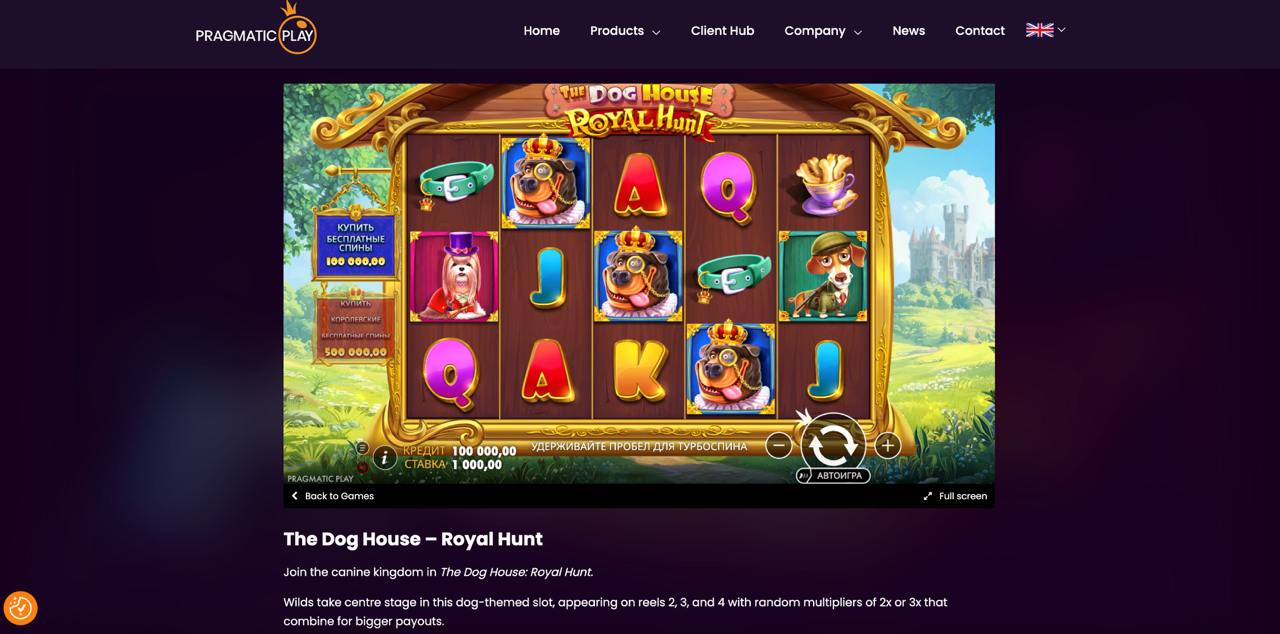1280x634 pixels.
Task: Open the News page
Action: 909,31
